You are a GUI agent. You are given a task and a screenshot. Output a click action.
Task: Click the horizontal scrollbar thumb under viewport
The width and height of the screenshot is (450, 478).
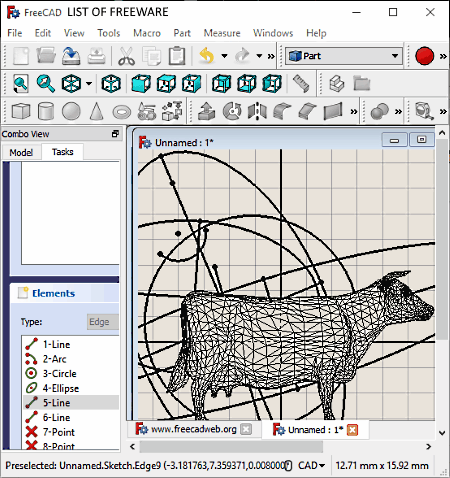(231, 447)
